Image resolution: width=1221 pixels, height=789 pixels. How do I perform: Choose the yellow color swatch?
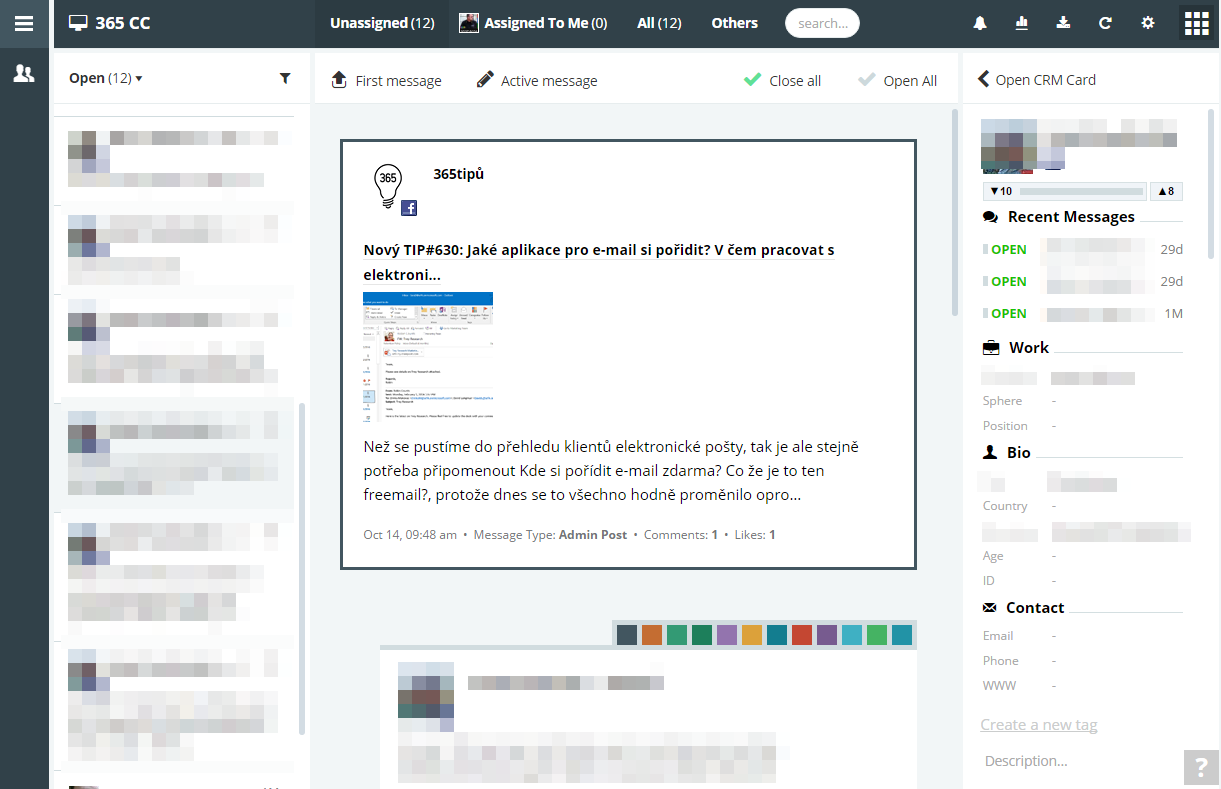(752, 635)
